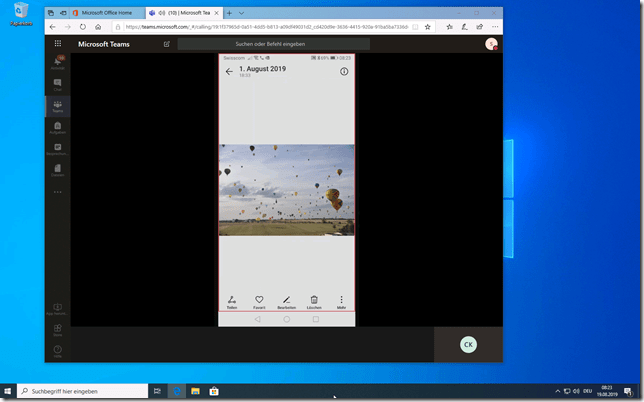
Task: Click the hot air balloons photo
Action: pyautogui.click(x=286, y=190)
